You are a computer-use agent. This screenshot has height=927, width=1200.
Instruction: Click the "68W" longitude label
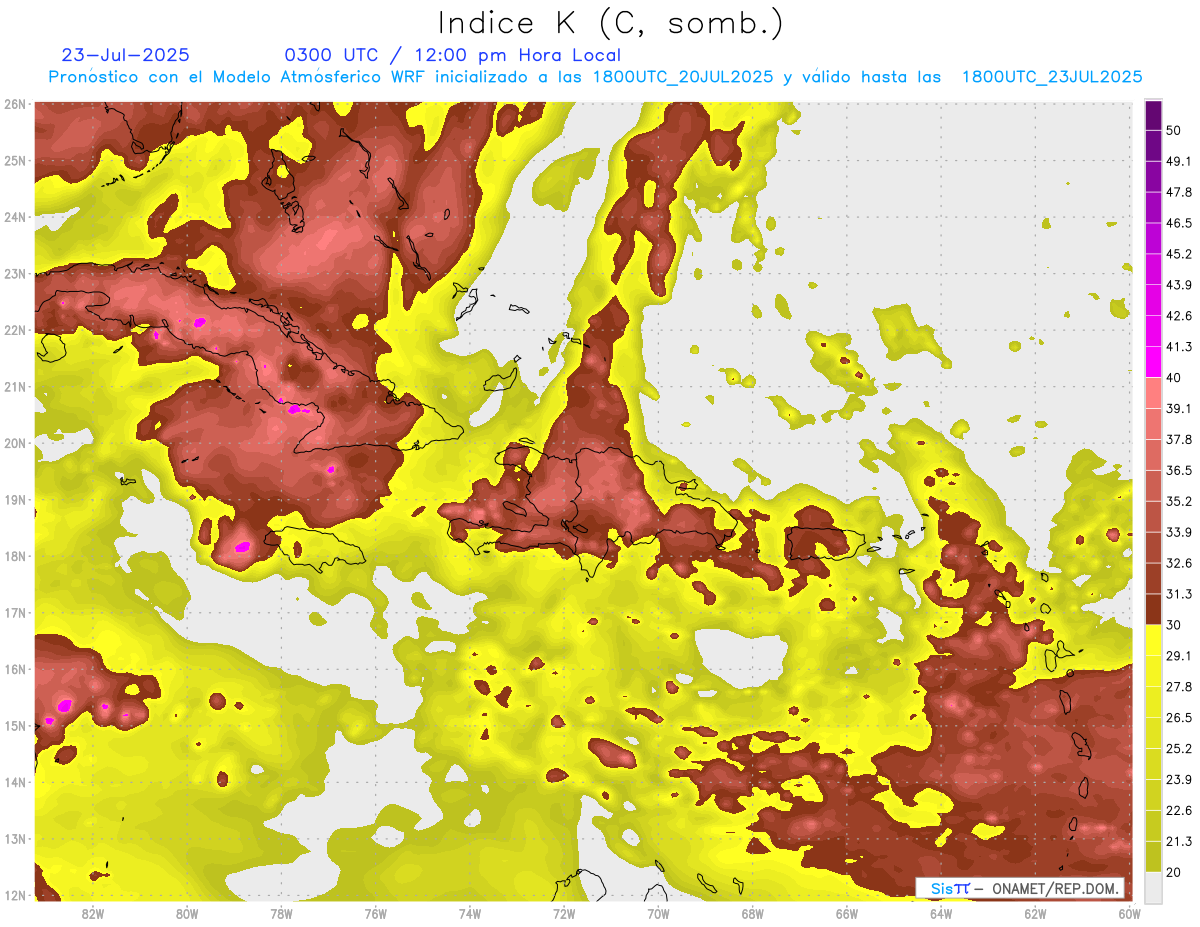pos(753,914)
